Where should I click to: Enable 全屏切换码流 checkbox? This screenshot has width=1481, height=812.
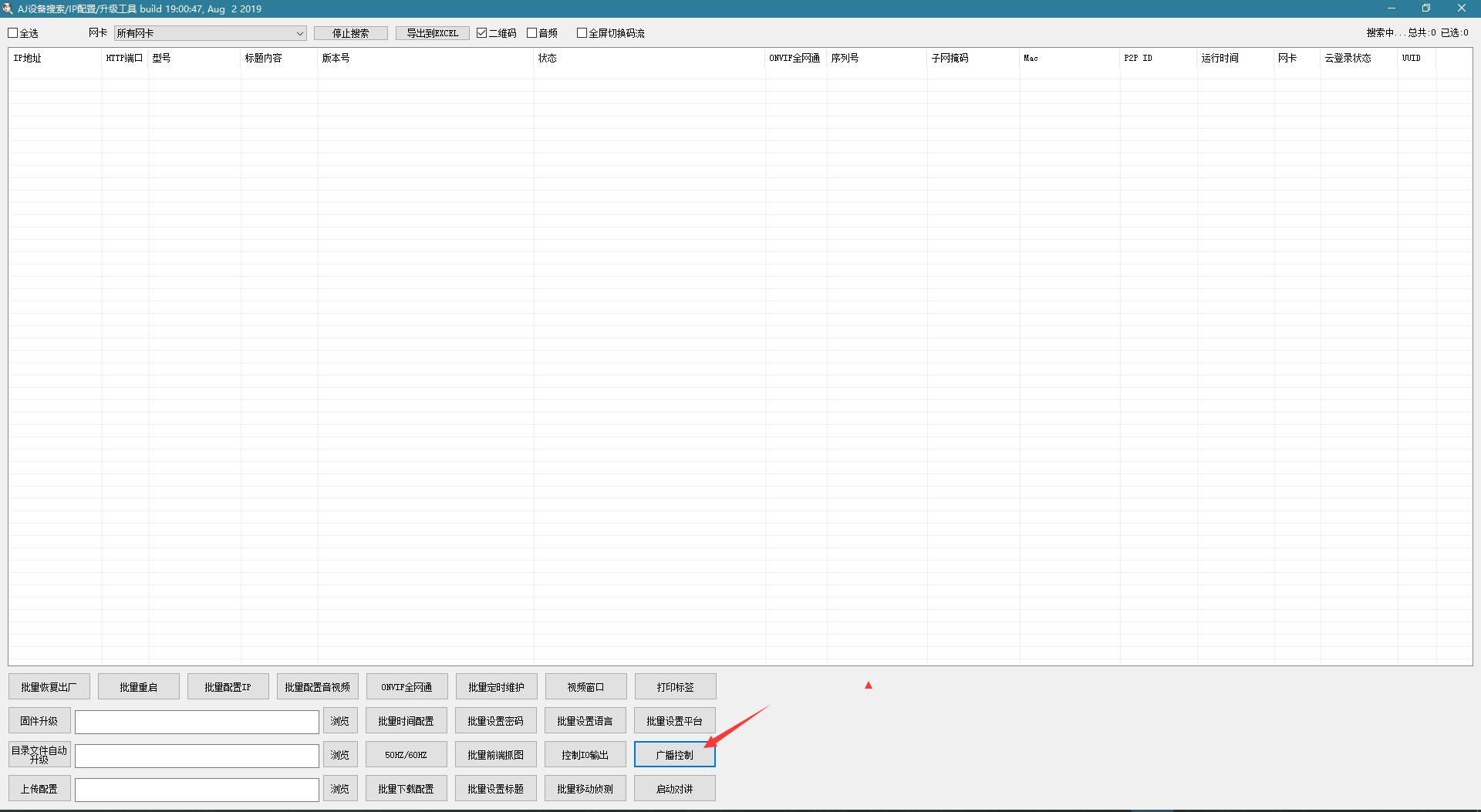point(582,33)
